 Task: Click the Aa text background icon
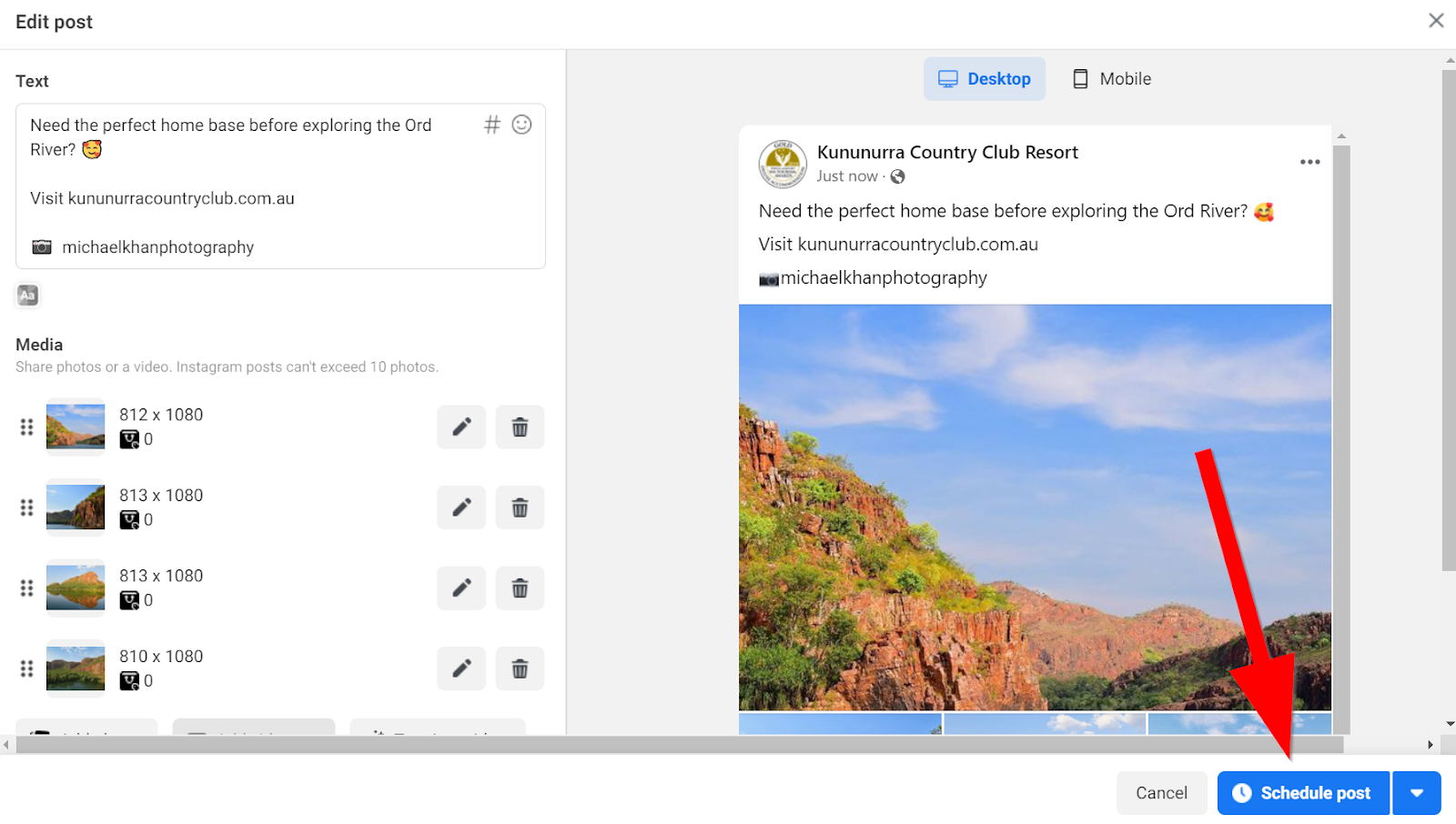[28, 295]
